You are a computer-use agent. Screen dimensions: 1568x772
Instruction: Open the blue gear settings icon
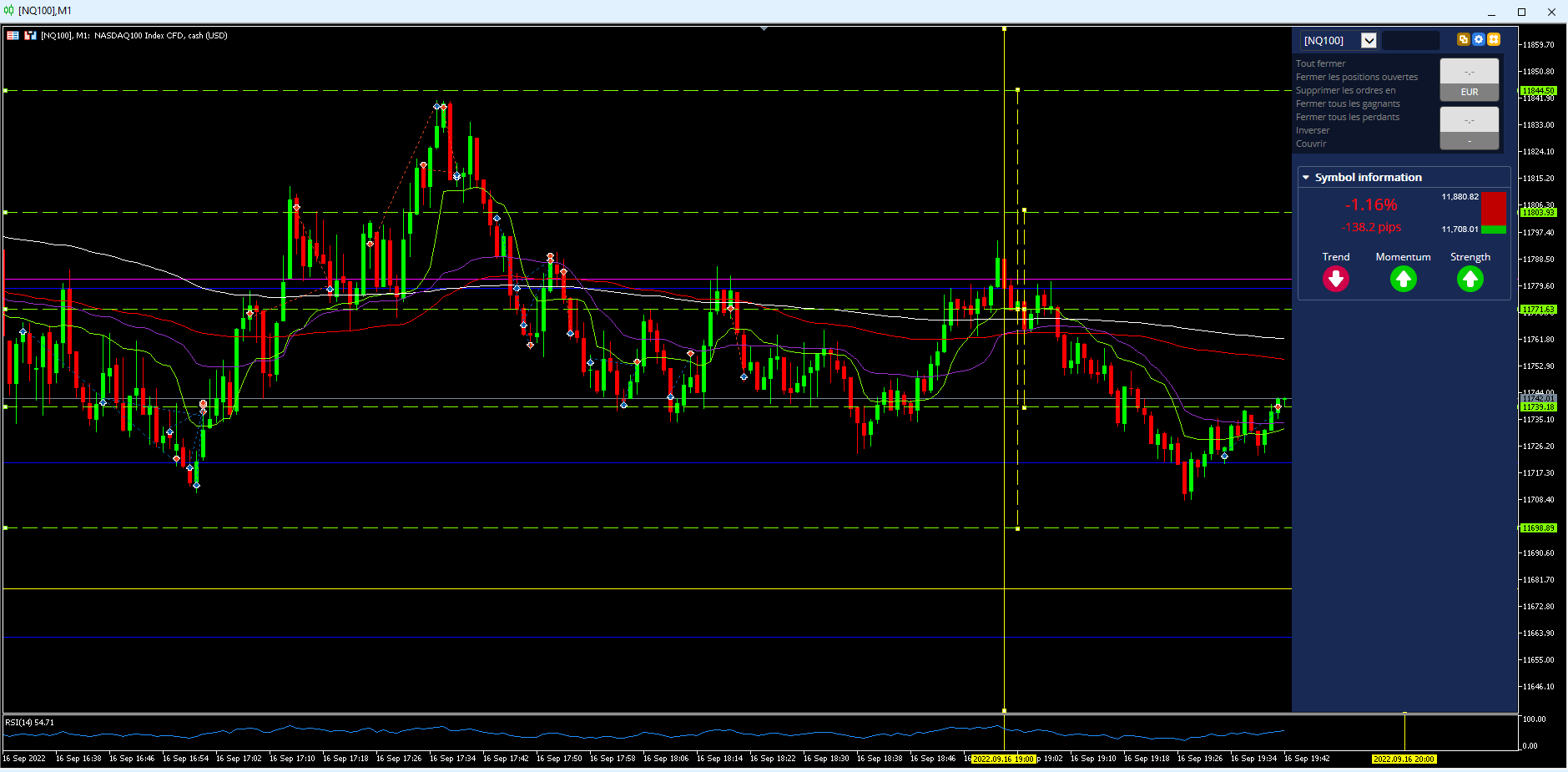coord(1478,39)
